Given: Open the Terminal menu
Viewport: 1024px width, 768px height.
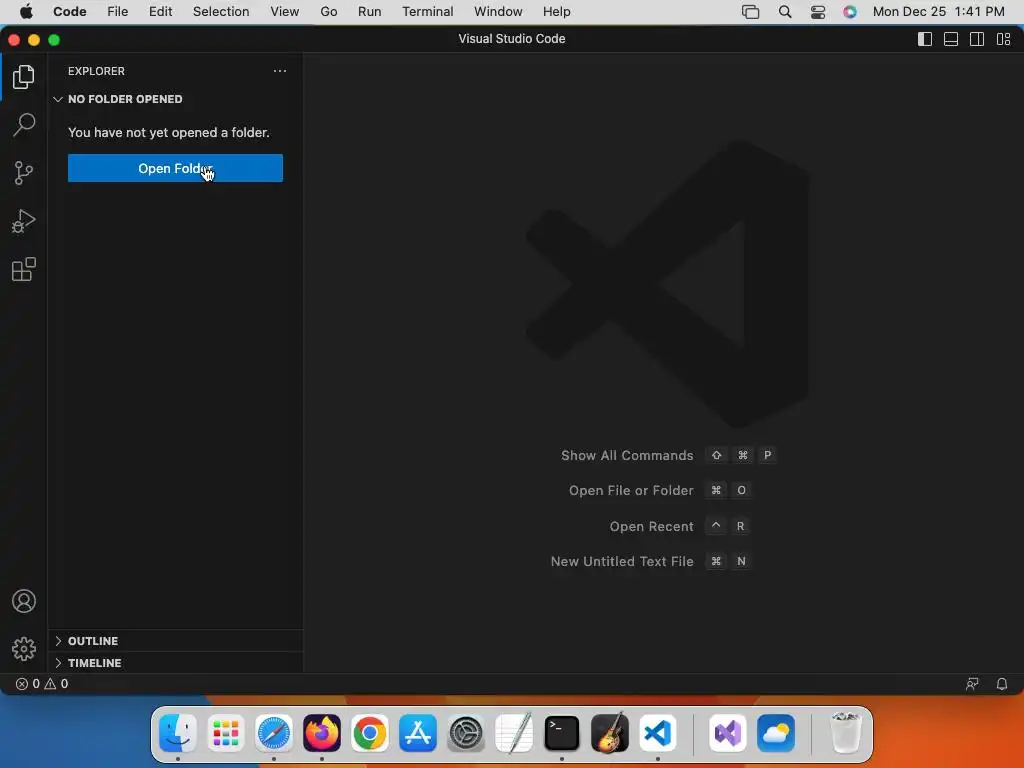Looking at the screenshot, I should 428,12.
